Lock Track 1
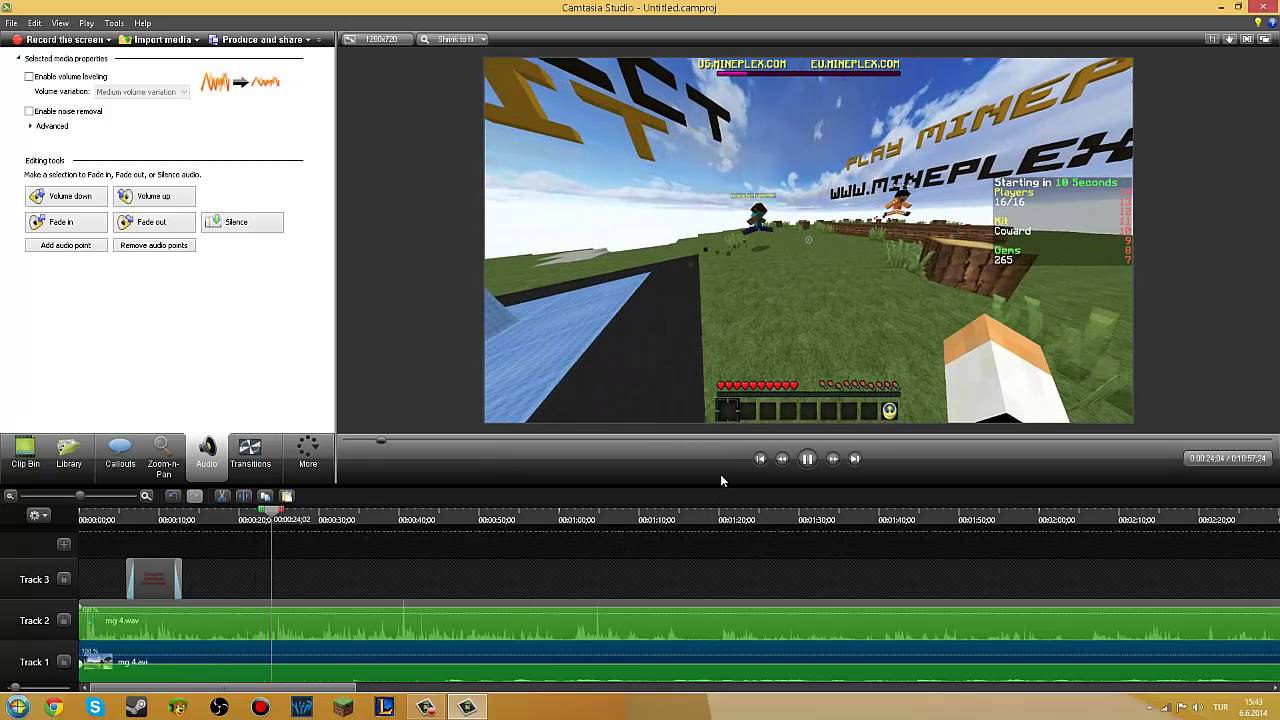The width and height of the screenshot is (1280, 720). pyautogui.click(x=64, y=662)
